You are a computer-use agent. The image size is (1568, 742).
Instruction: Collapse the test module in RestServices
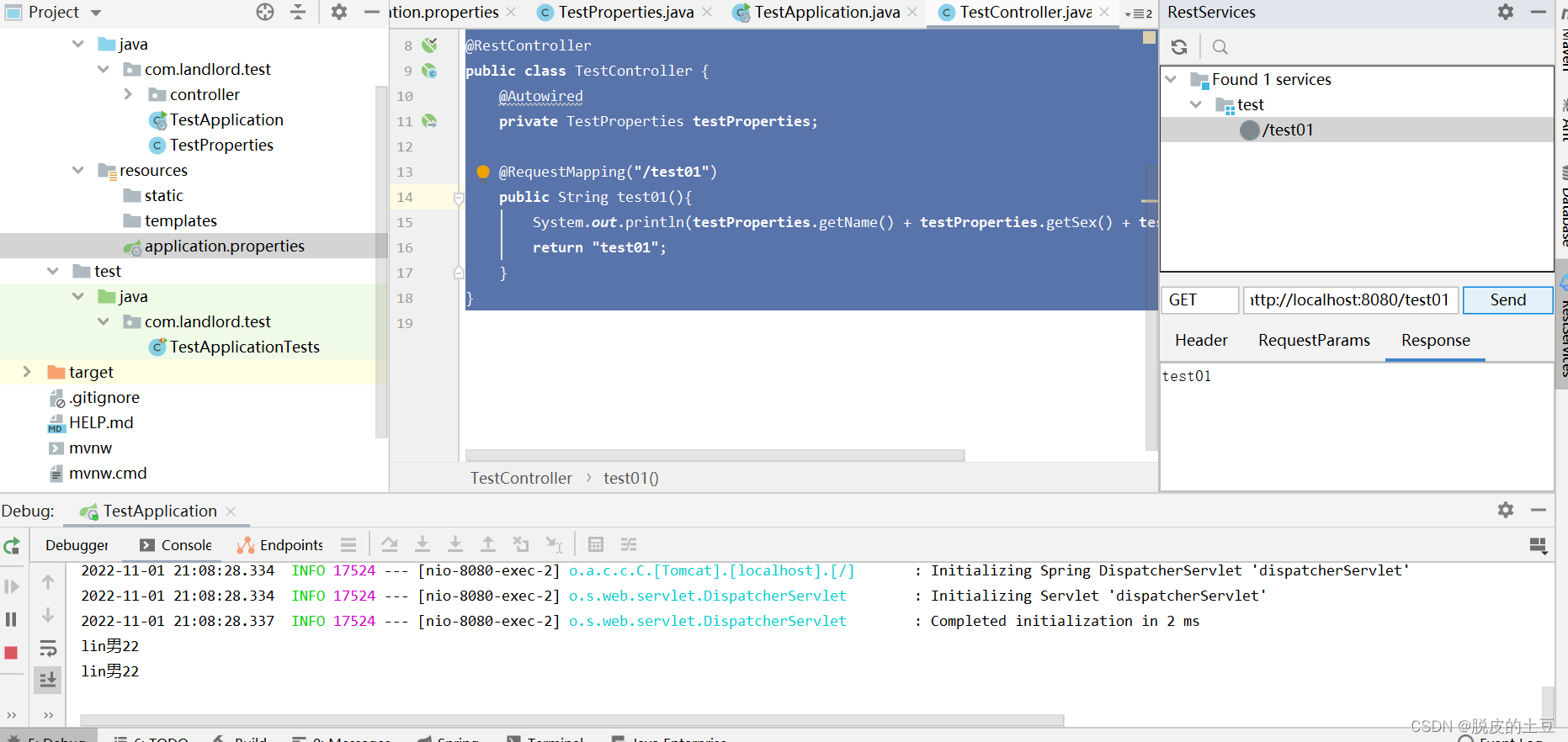(1196, 104)
